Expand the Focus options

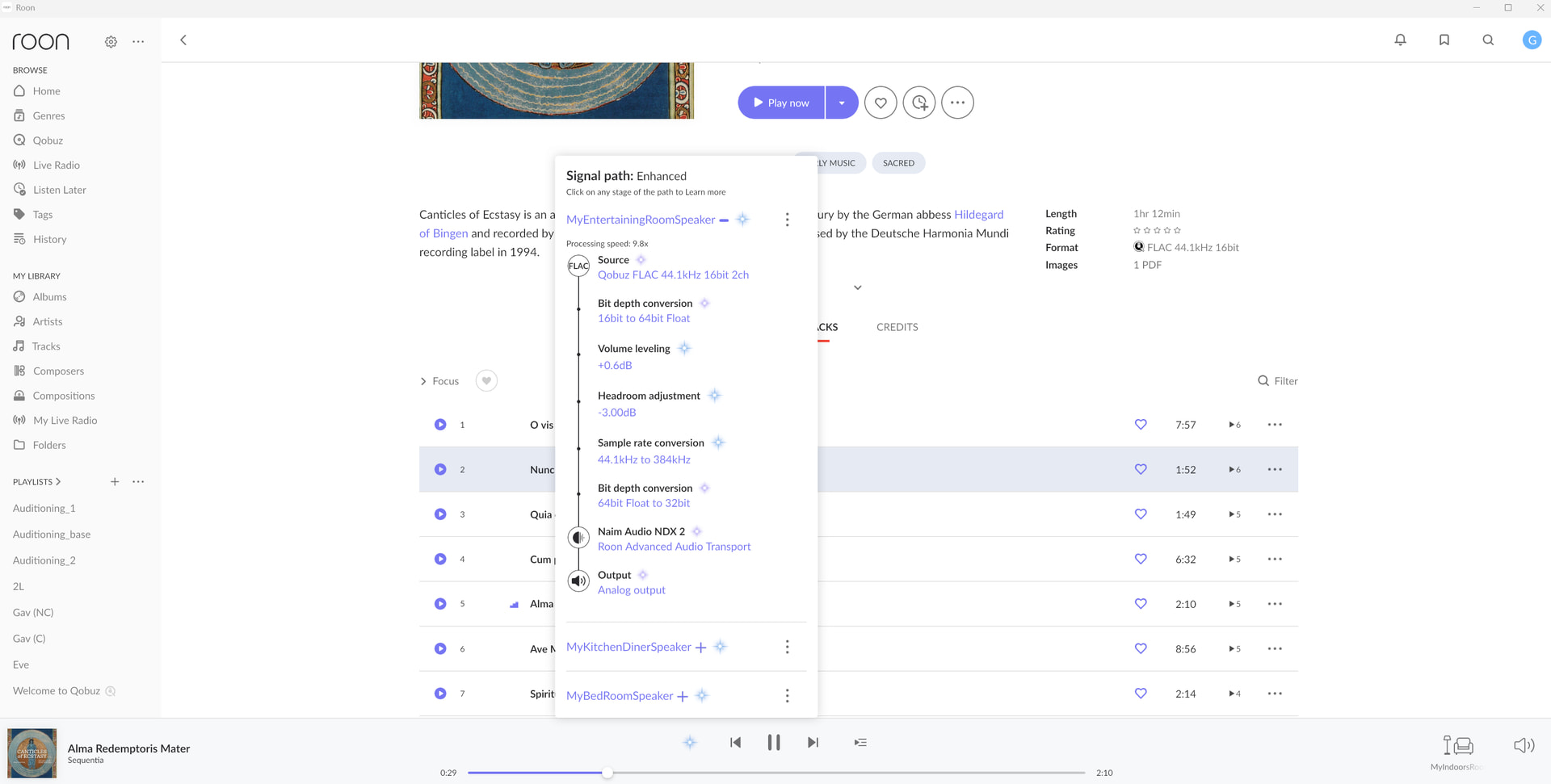(439, 381)
